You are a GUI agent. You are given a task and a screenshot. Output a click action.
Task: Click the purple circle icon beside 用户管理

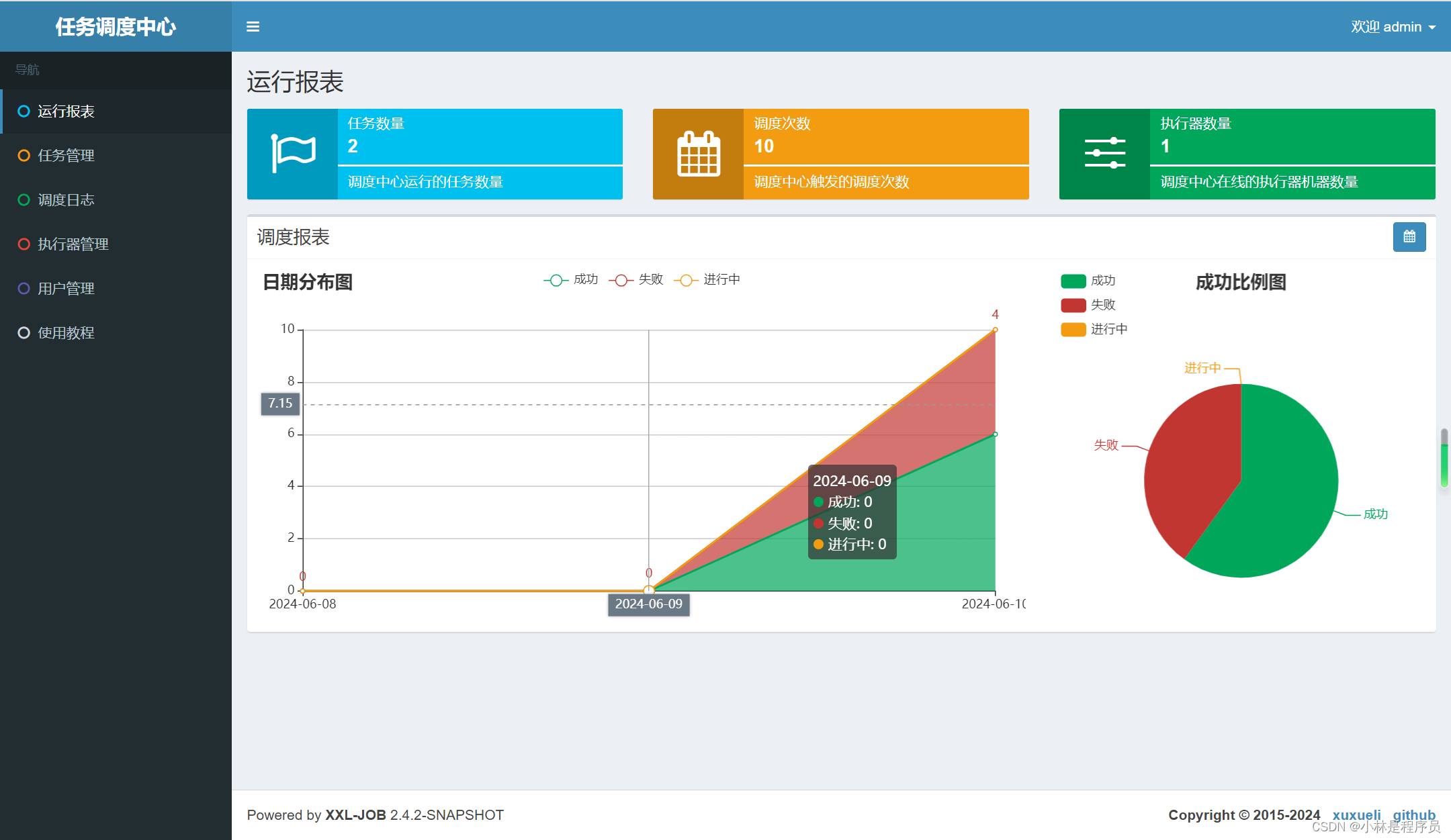(x=24, y=289)
